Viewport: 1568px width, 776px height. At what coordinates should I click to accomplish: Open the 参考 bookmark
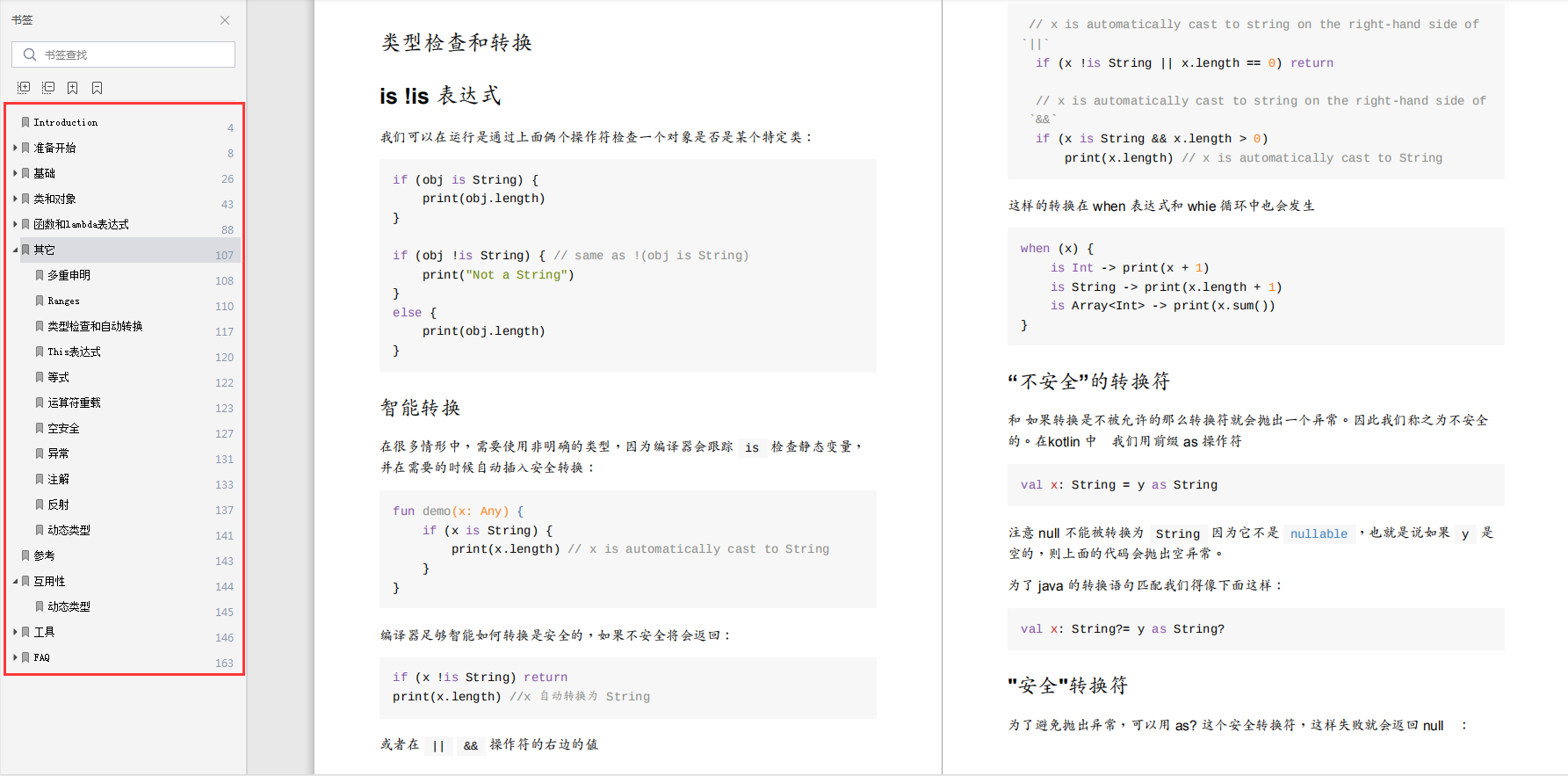[x=44, y=555]
